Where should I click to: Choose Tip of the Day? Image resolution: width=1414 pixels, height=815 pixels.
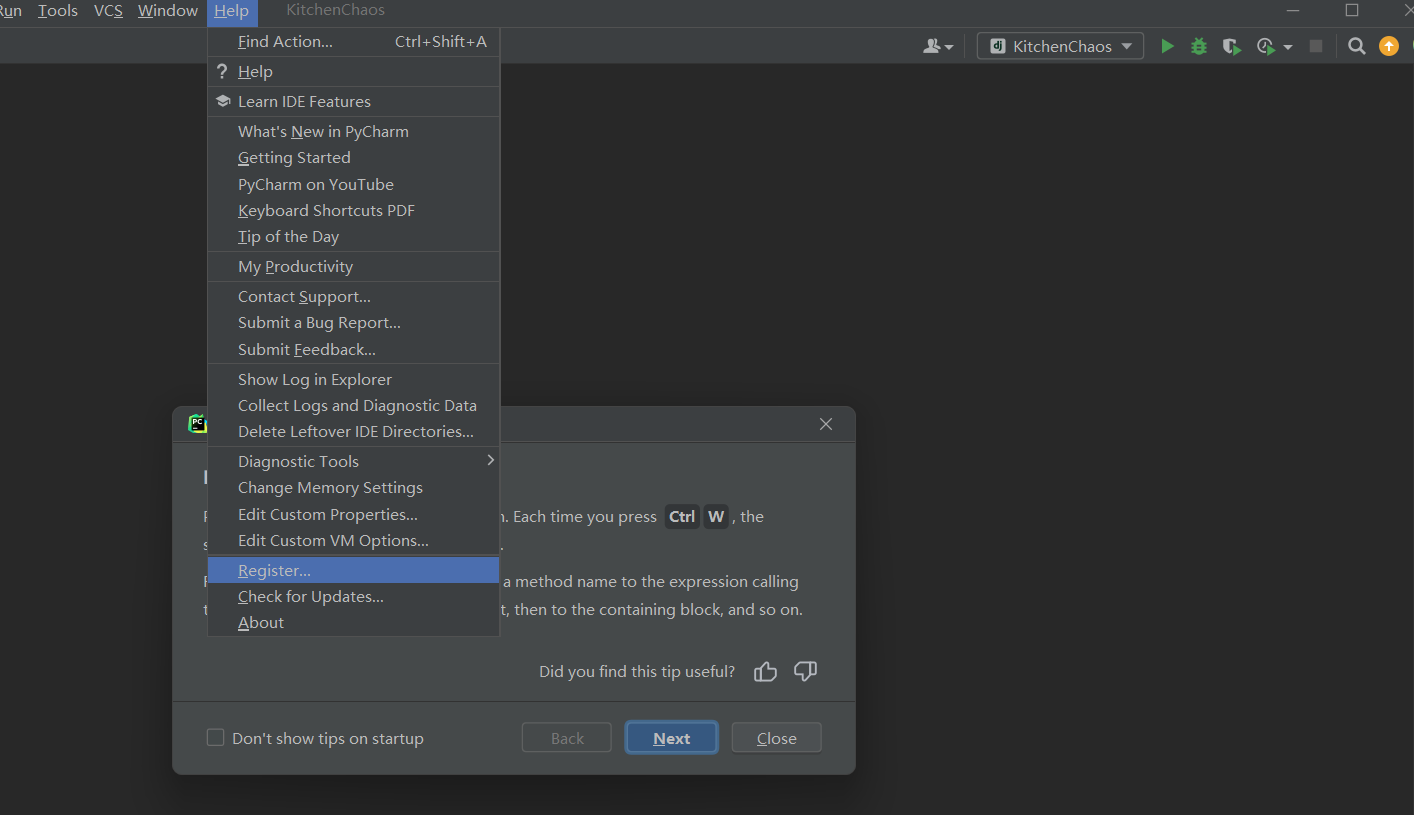click(x=353, y=237)
